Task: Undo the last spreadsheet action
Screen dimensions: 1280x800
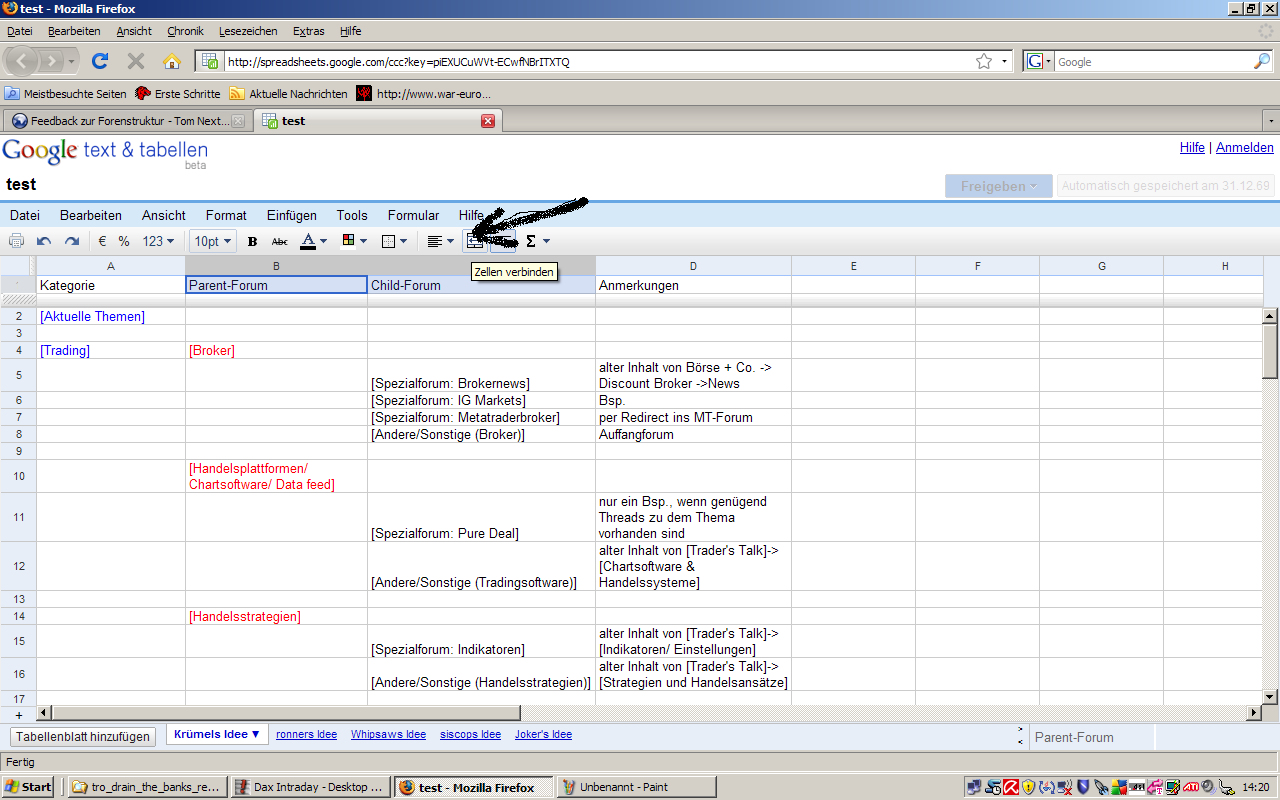Action: pyautogui.click(x=44, y=241)
